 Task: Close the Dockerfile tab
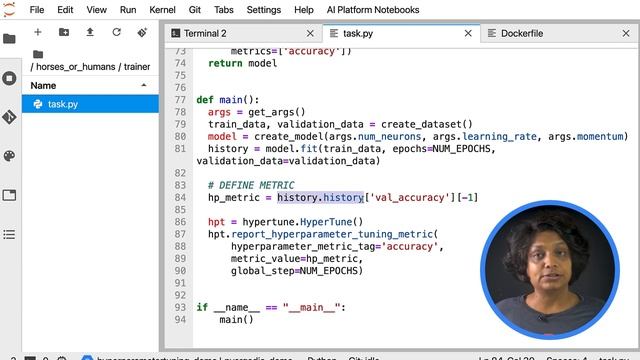[x=626, y=33]
